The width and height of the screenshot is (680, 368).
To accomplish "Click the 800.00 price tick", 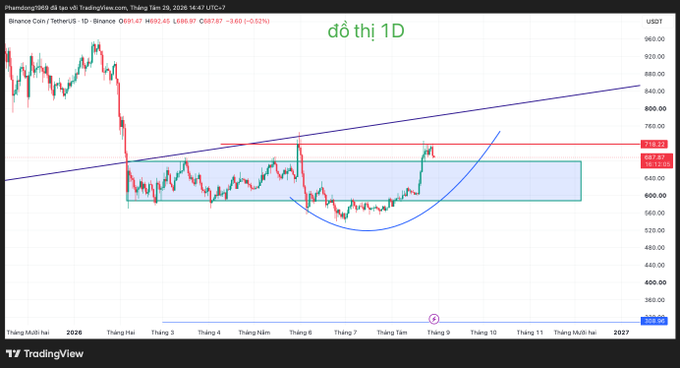I will click(655, 109).
